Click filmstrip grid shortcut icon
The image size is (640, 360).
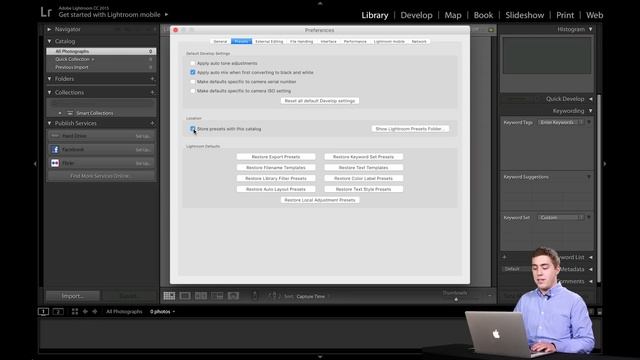[x=75, y=311]
